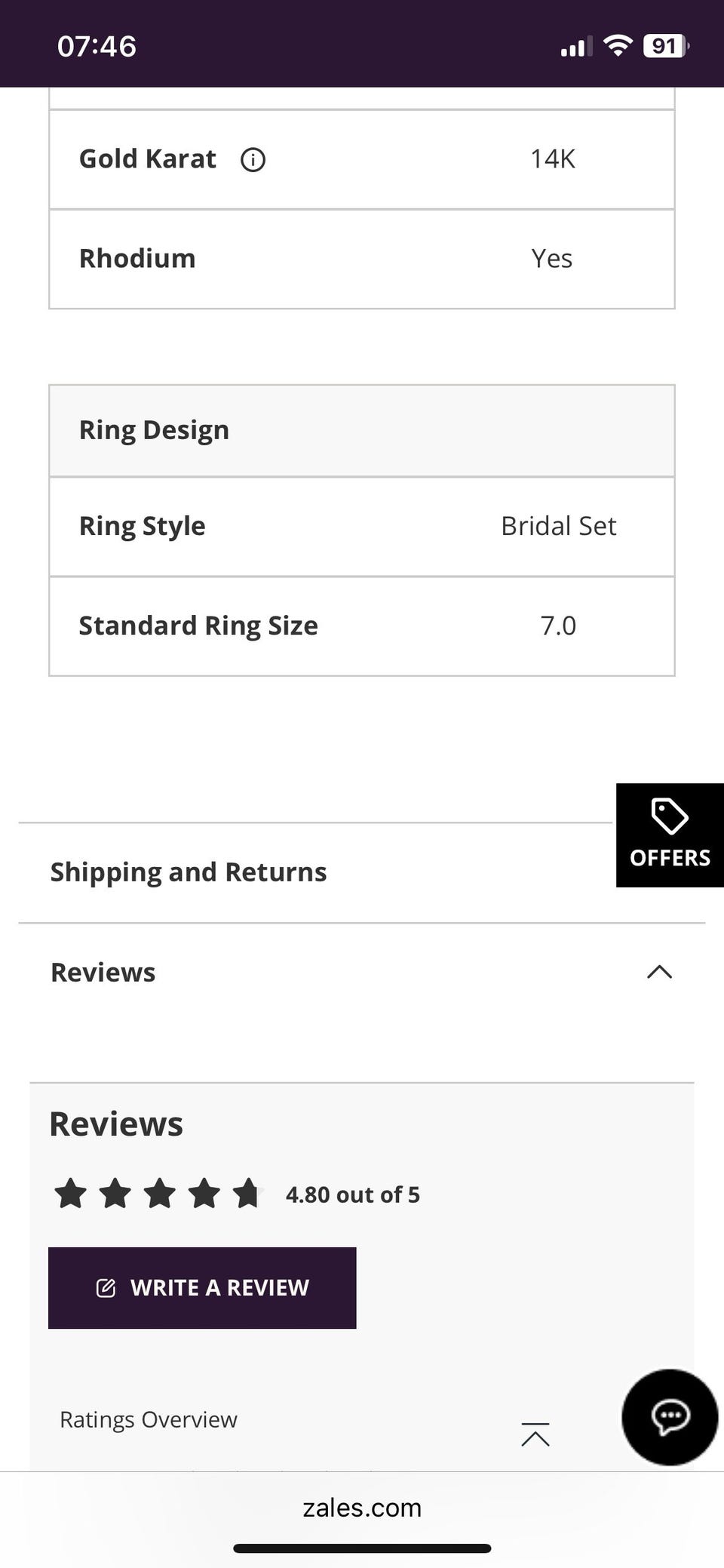Select the Ring Design table header
The image size is (724, 1568).
(x=154, y=430)
